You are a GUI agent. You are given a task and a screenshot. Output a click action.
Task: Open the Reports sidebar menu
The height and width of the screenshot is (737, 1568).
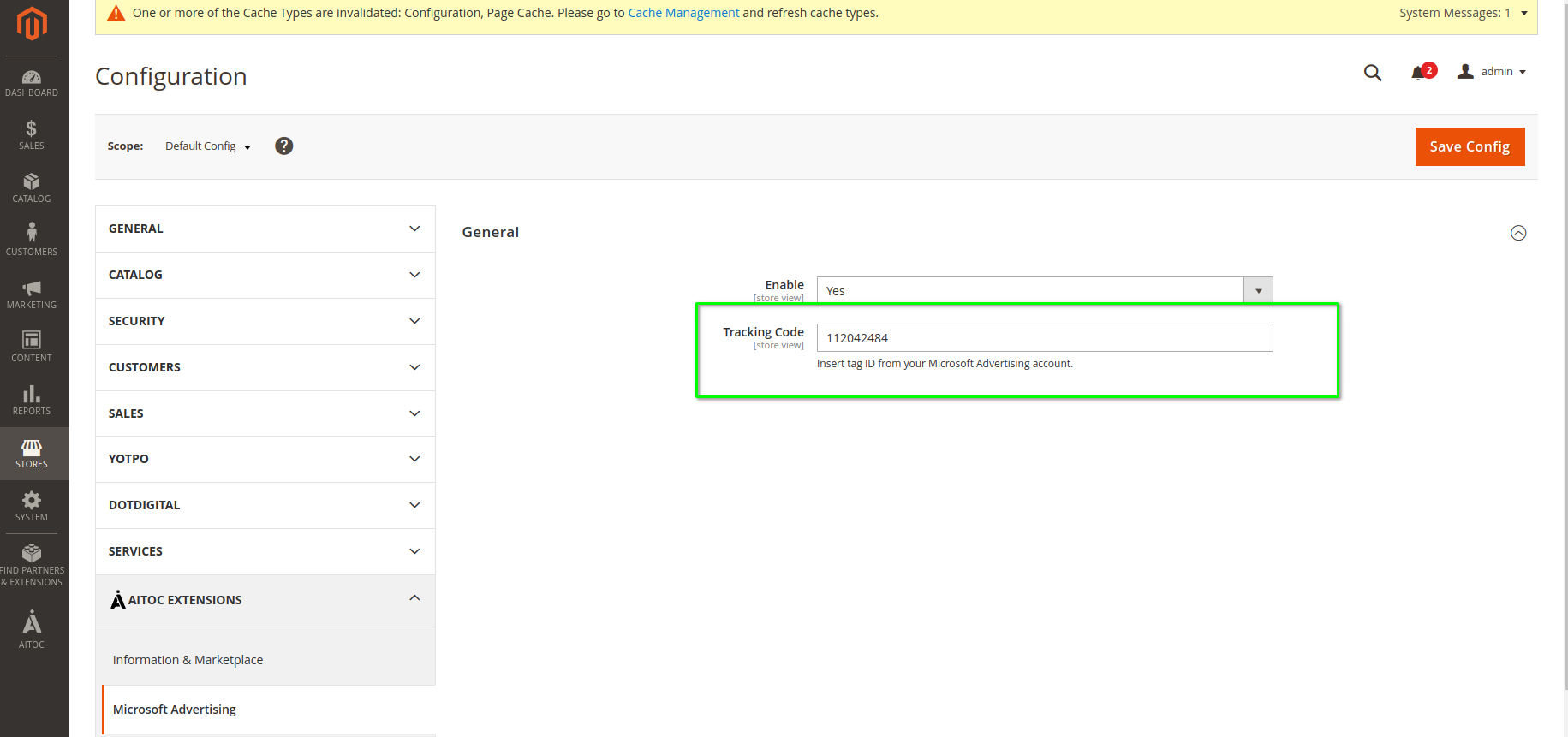(x=32, y=400)
